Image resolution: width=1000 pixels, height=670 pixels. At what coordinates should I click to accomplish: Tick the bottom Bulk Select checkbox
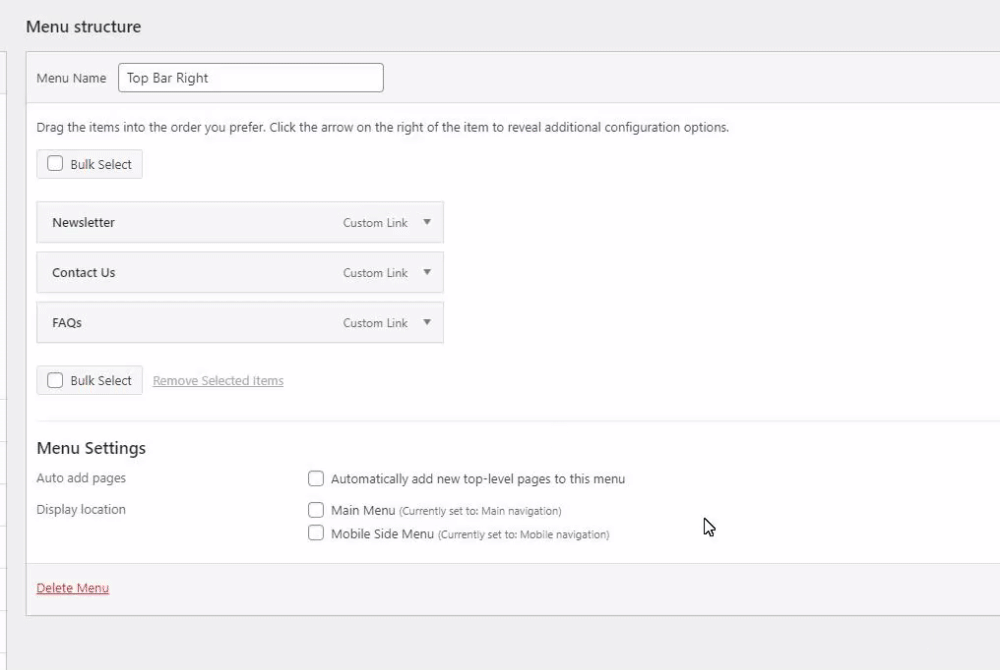coord(55,380)
